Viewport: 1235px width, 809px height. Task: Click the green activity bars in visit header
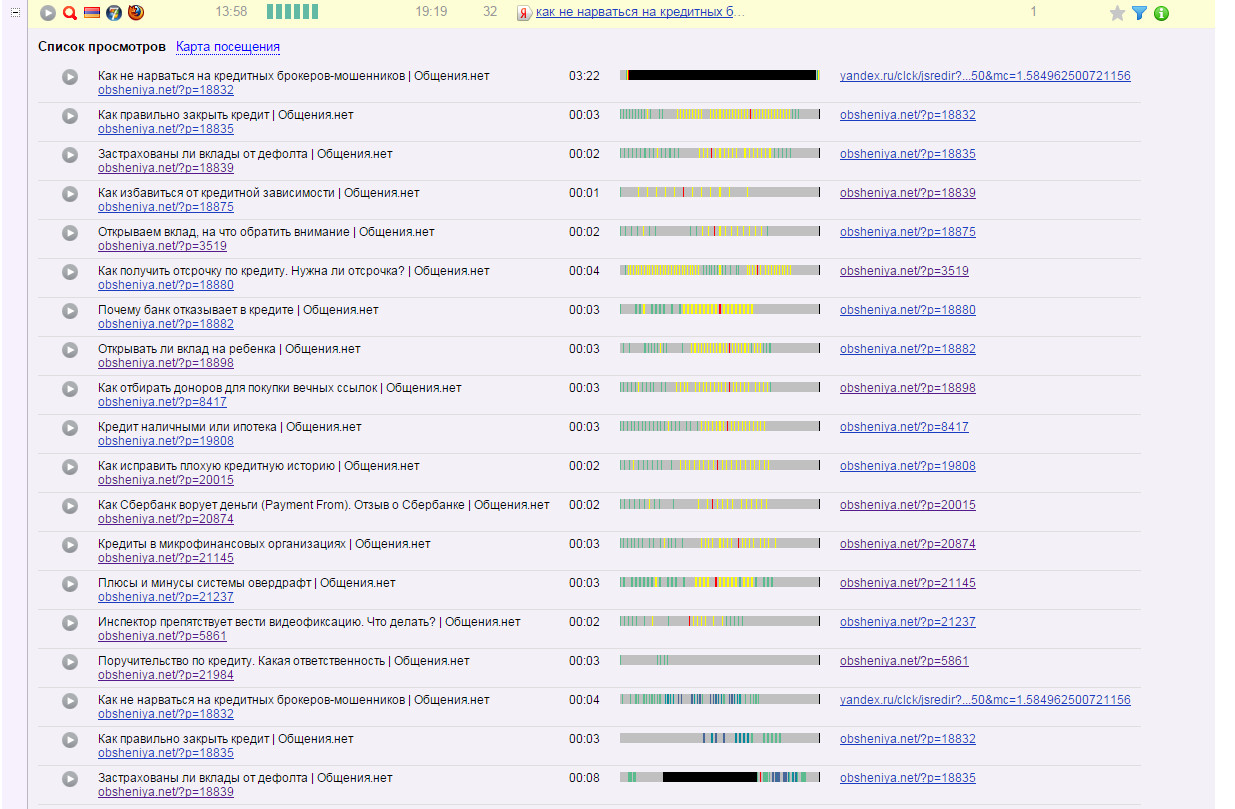click(292, 12)
